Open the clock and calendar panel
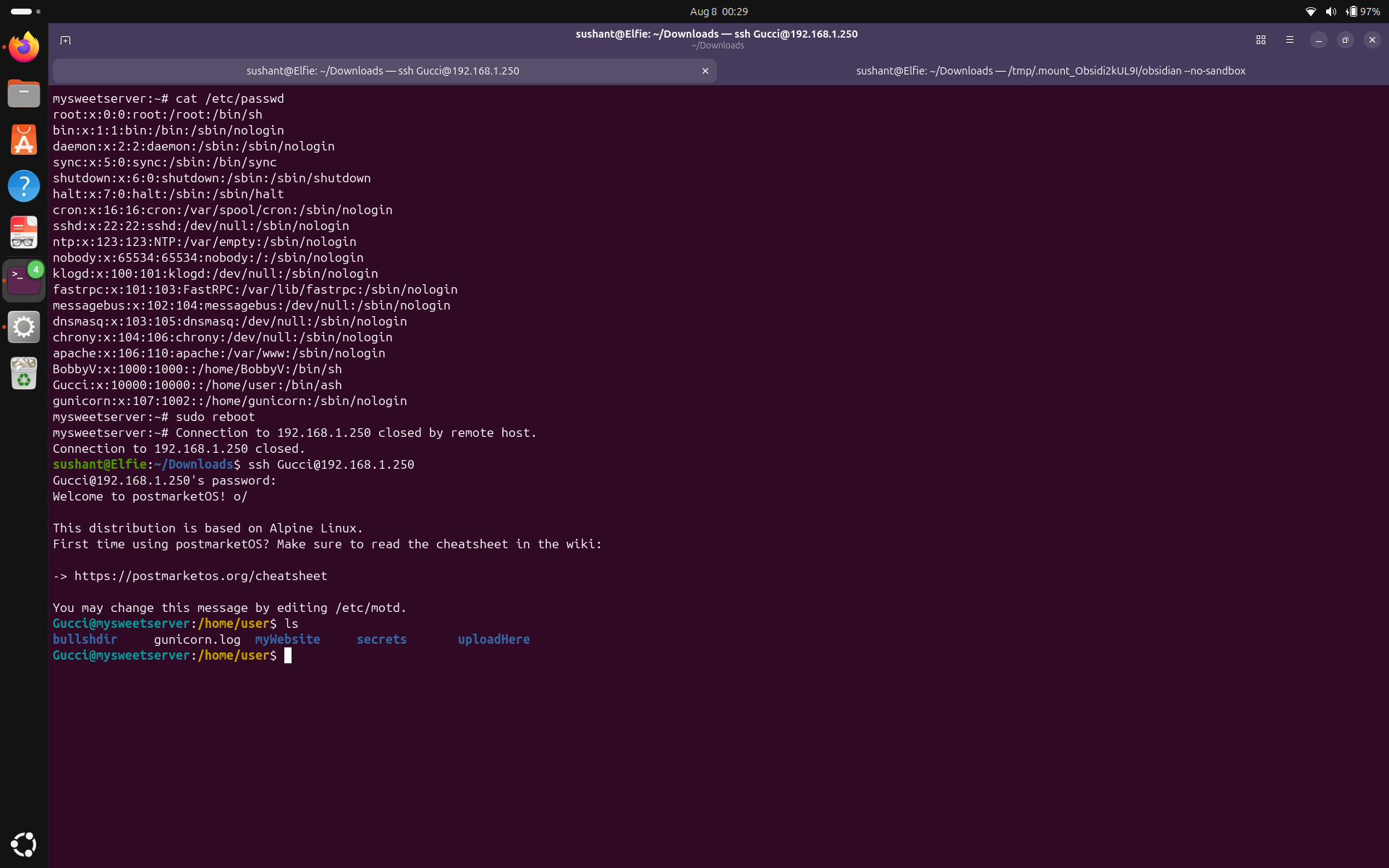Screen dimensions: 1389x868 718,12
